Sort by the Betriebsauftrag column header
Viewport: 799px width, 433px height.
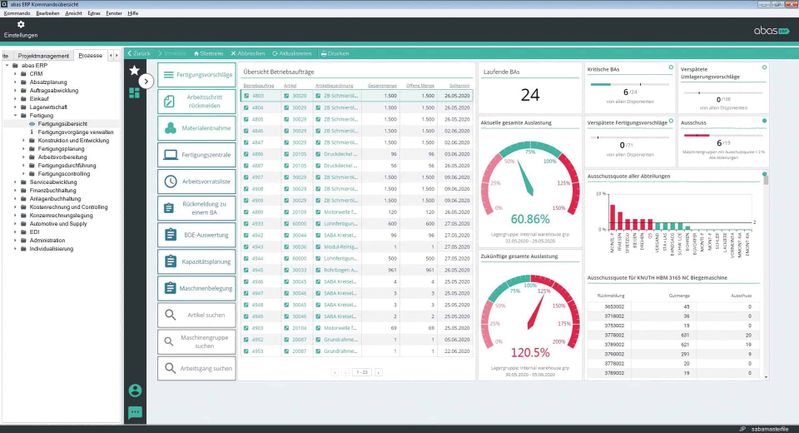click(259, 86)
